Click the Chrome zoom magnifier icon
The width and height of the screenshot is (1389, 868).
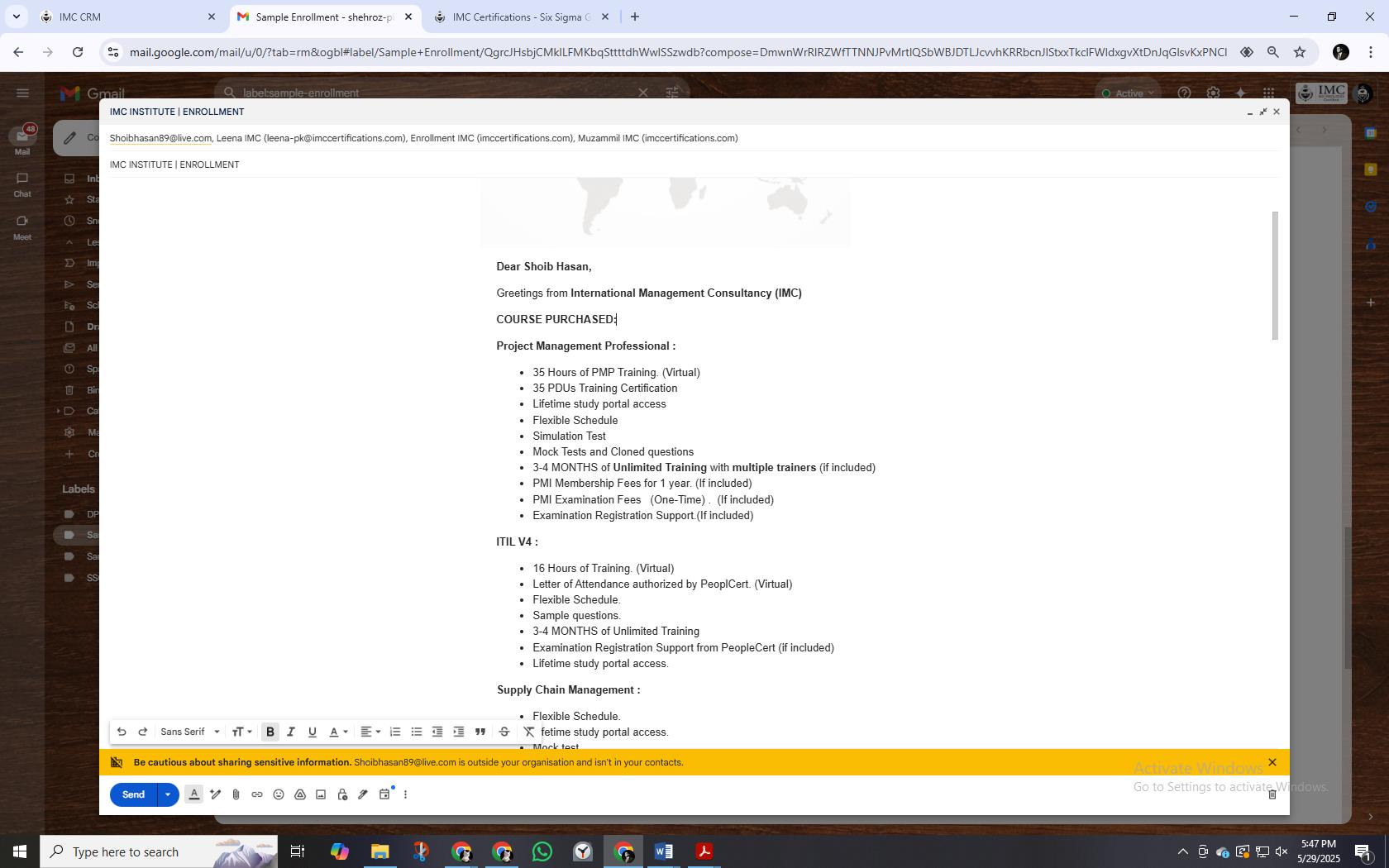1273,52
